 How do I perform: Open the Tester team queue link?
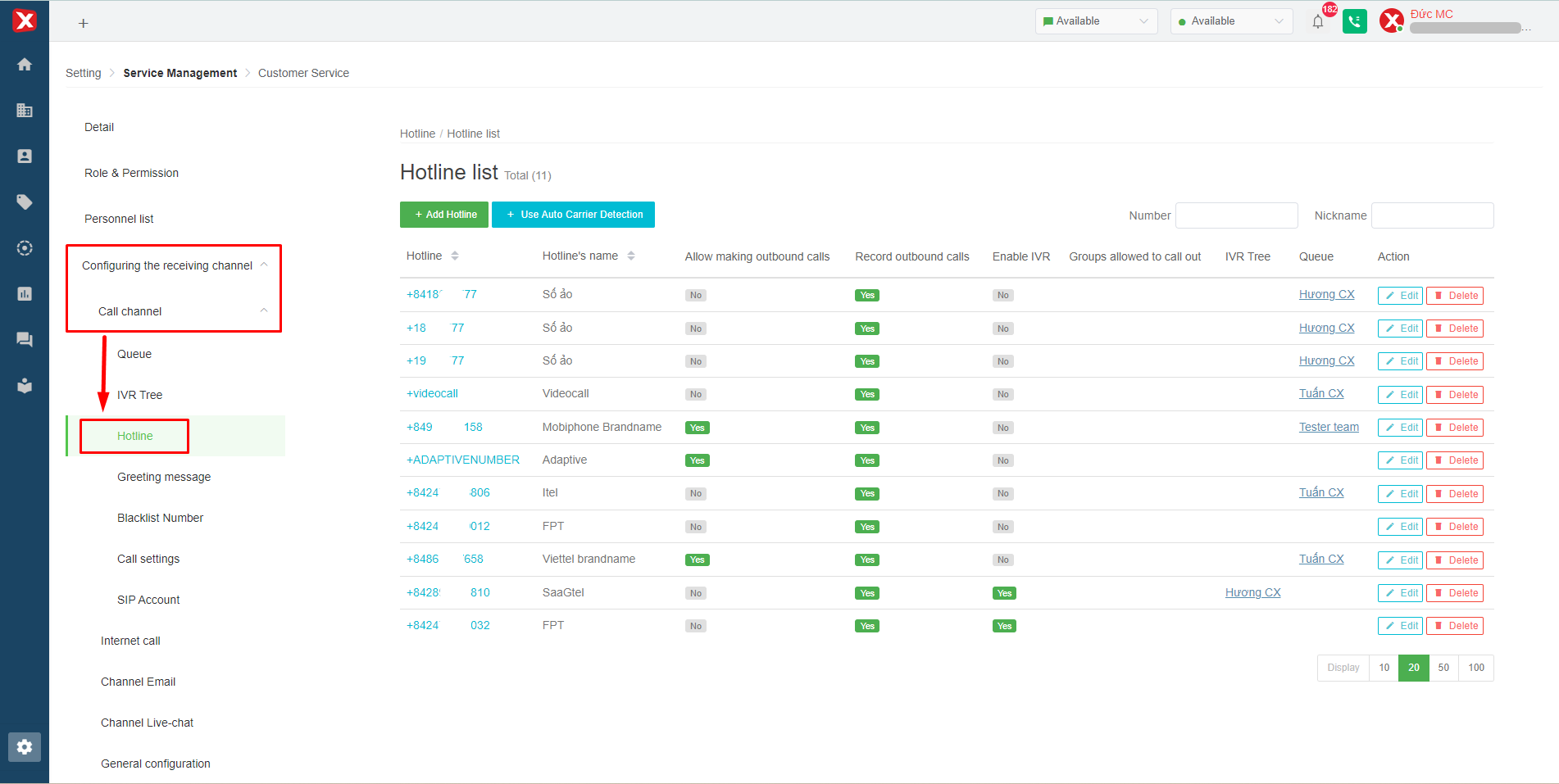(1329, 427)
